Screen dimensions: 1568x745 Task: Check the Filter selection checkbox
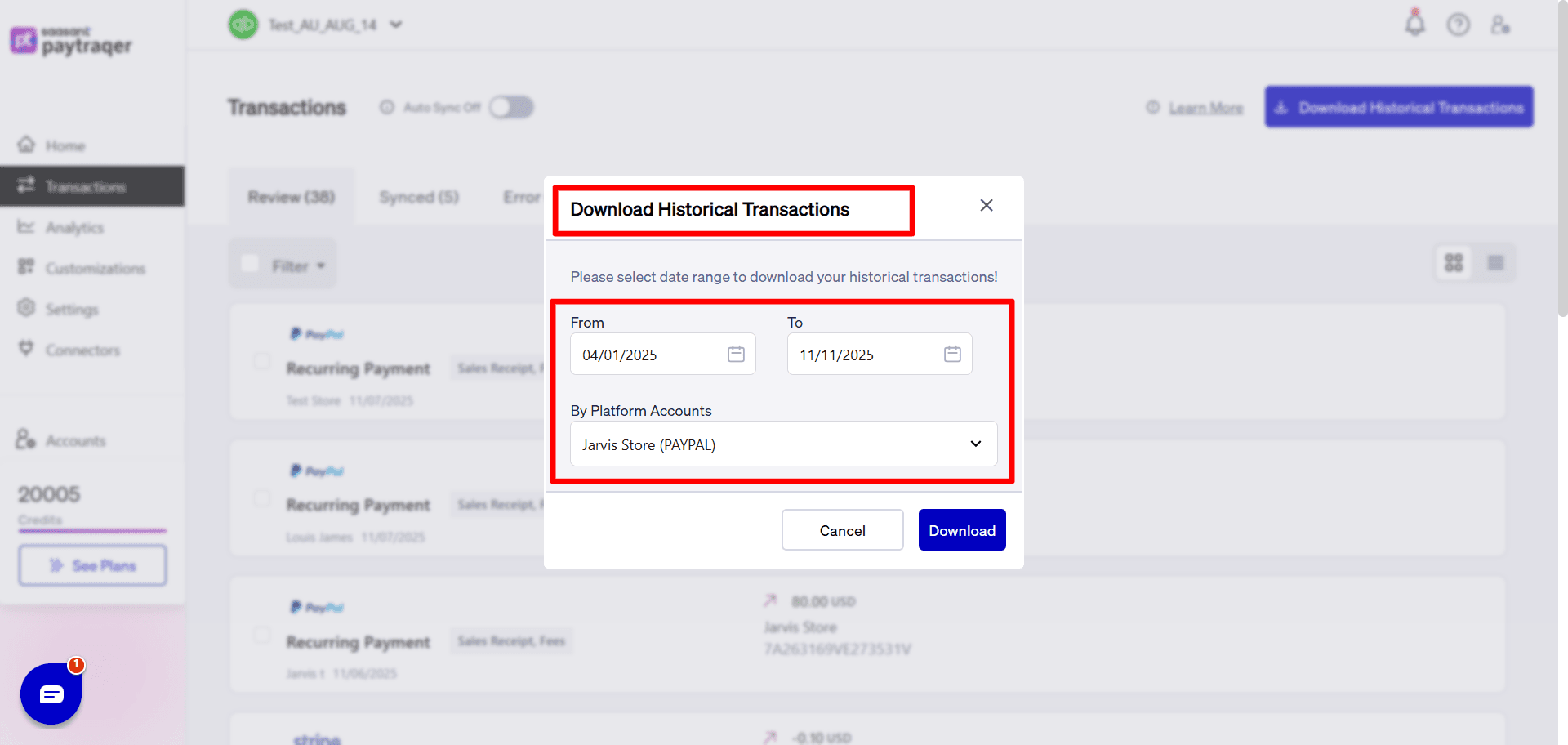(251, 263)
